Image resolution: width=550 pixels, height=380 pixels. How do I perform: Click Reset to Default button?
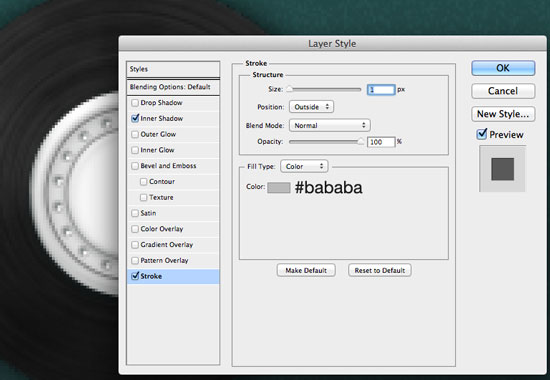click(380, 271)
